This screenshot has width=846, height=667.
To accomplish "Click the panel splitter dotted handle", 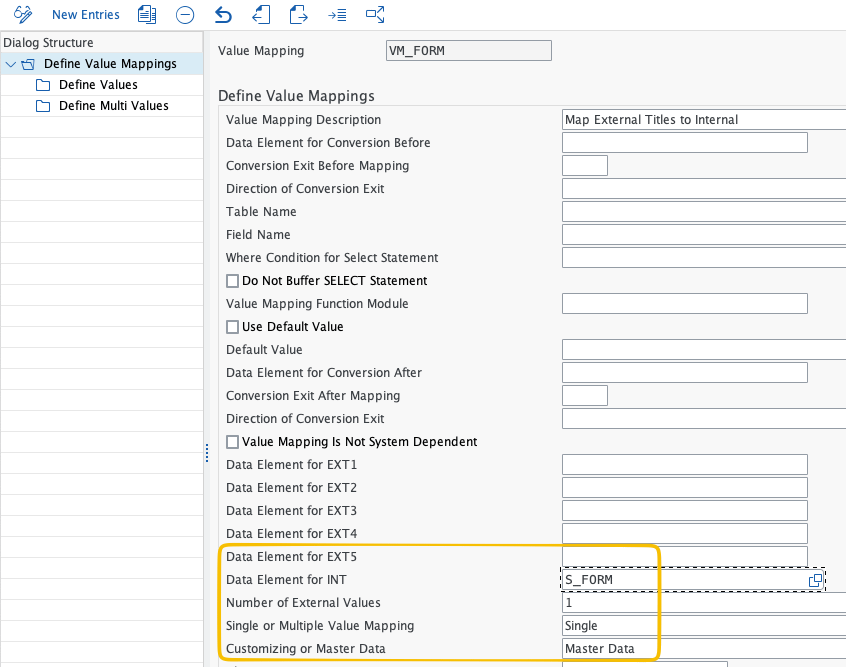I will 207,453.
